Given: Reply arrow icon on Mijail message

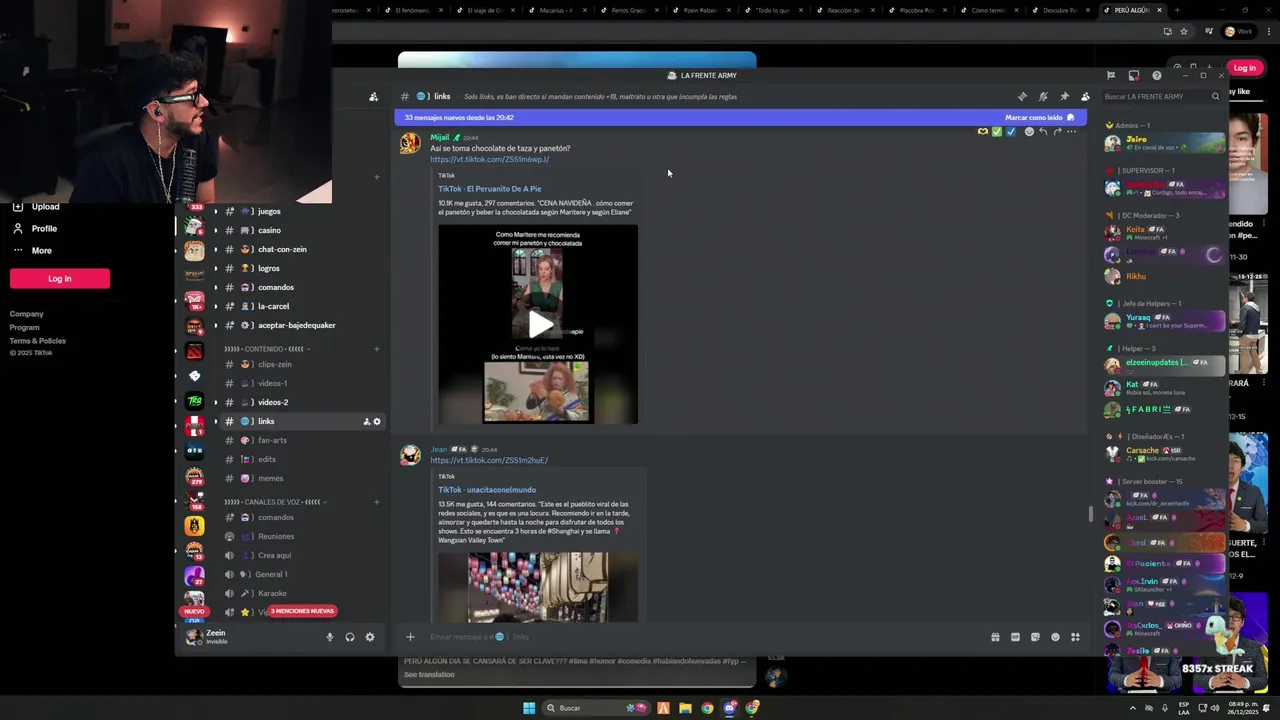Looking at the screenshot, I should (1043, 132).
